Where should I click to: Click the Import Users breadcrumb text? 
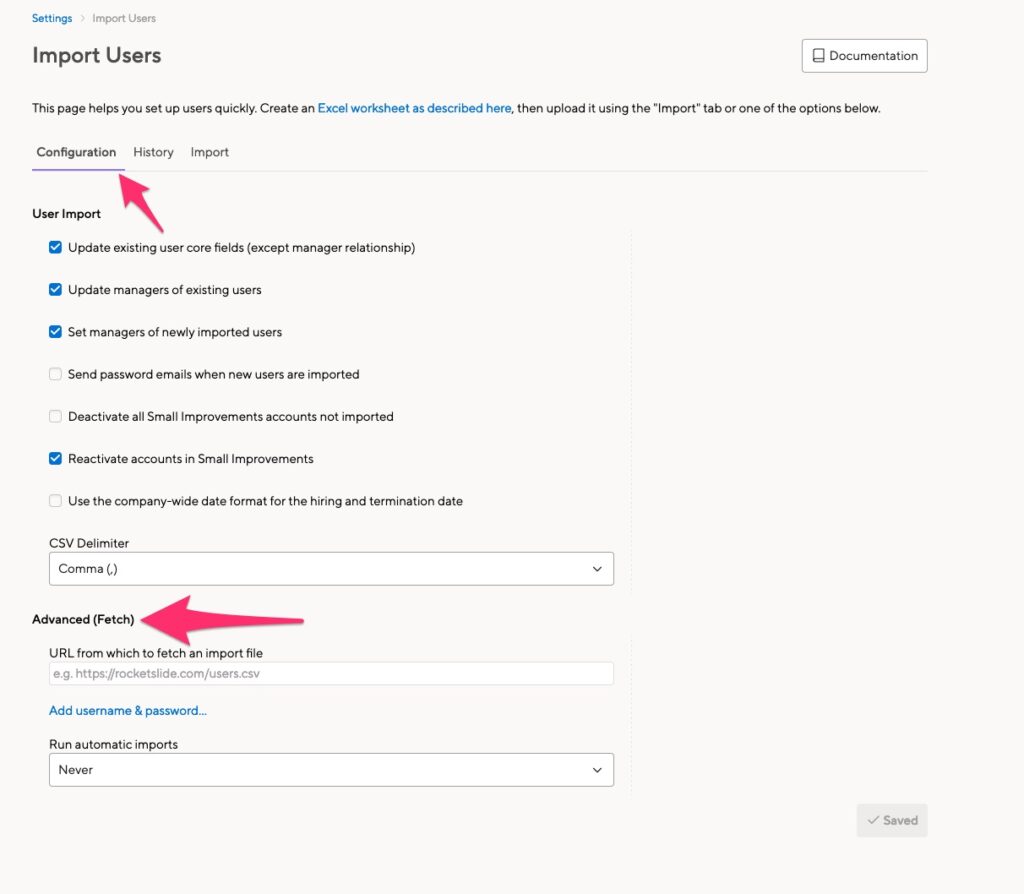pos(124,18)
